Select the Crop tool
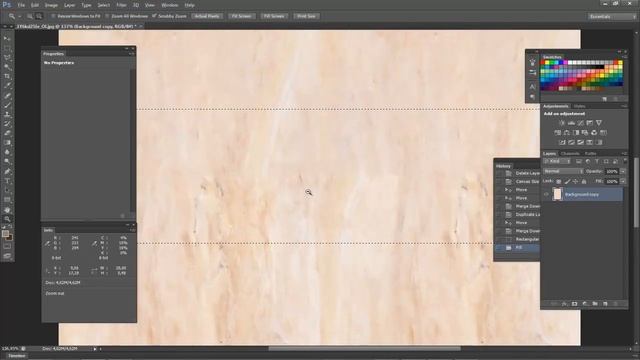 coord(7,76)
